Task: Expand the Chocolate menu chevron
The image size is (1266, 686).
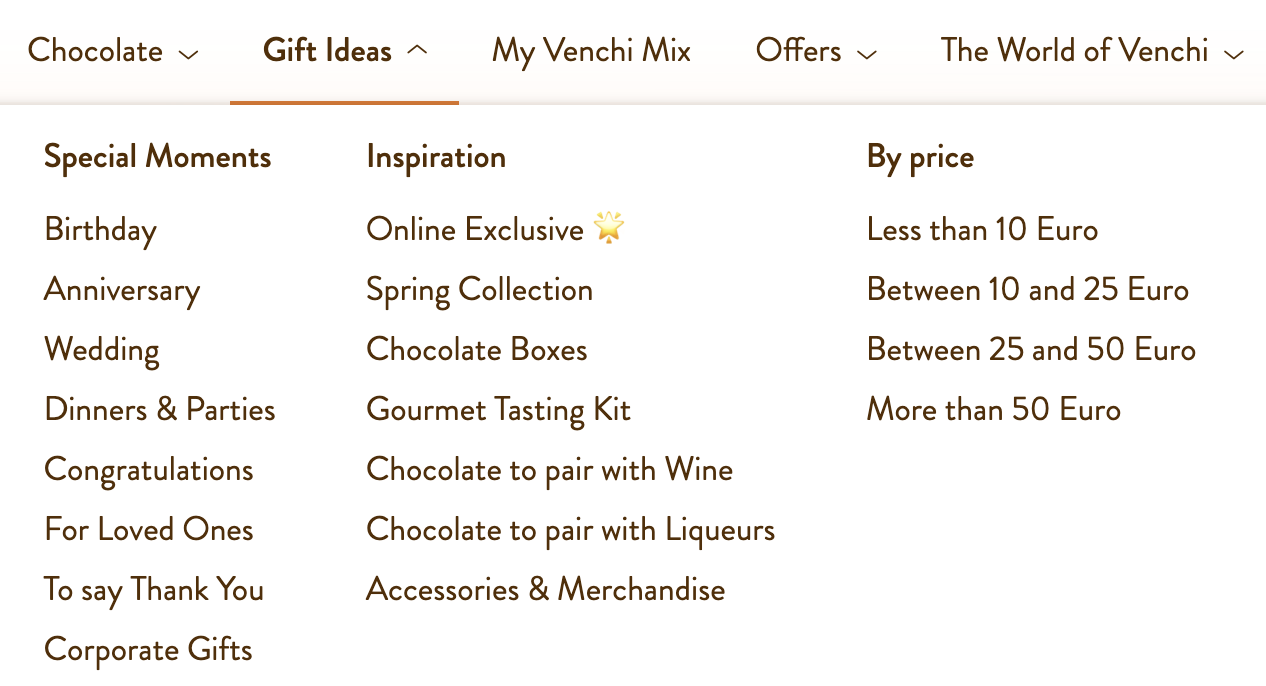Action: [x=188, y=53]
